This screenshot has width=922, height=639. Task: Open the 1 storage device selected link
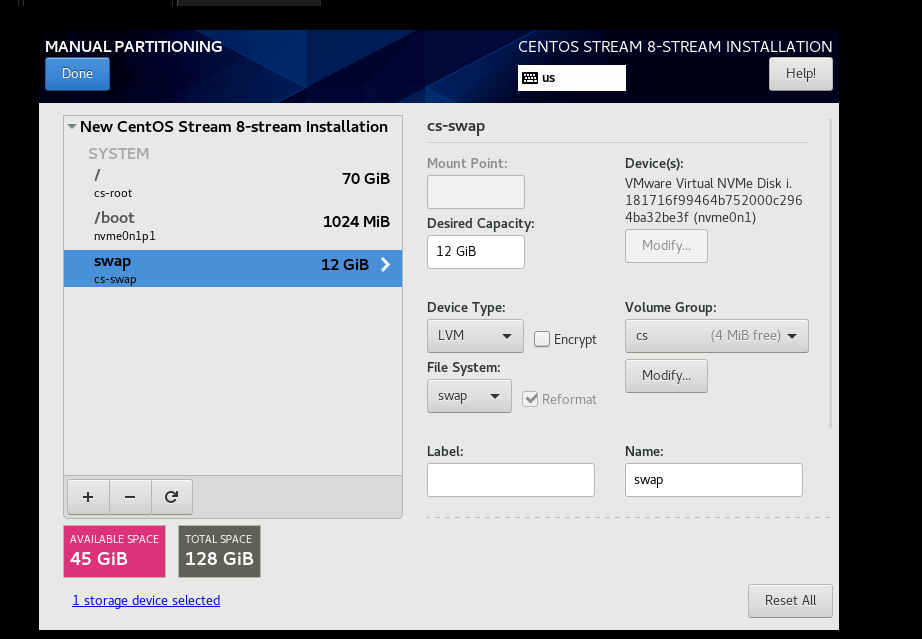tap(146, 600)
